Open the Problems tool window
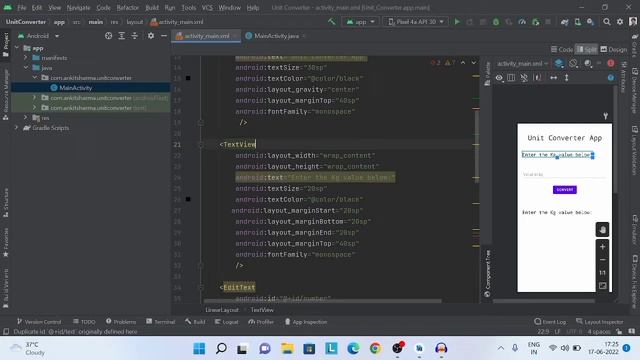640x360 pixels. point(121,322)
